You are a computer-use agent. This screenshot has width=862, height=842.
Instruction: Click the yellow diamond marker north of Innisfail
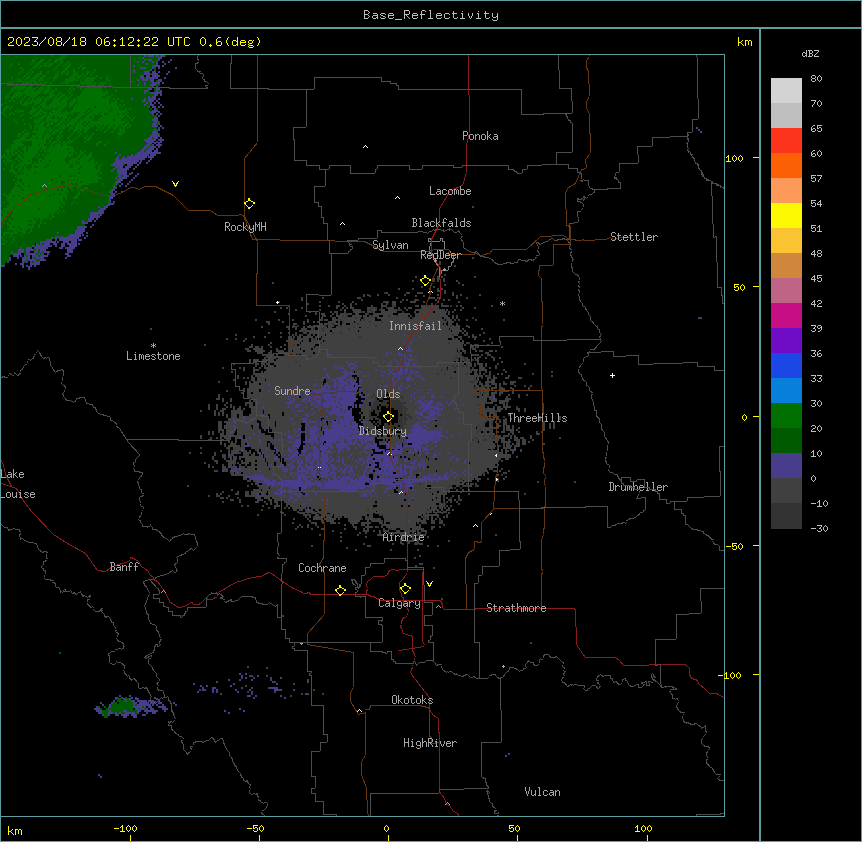pyautogui.click(x=426, y=281)
